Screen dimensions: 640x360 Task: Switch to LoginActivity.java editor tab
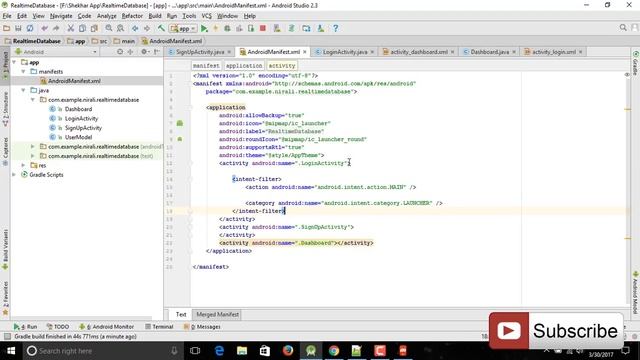345,52
